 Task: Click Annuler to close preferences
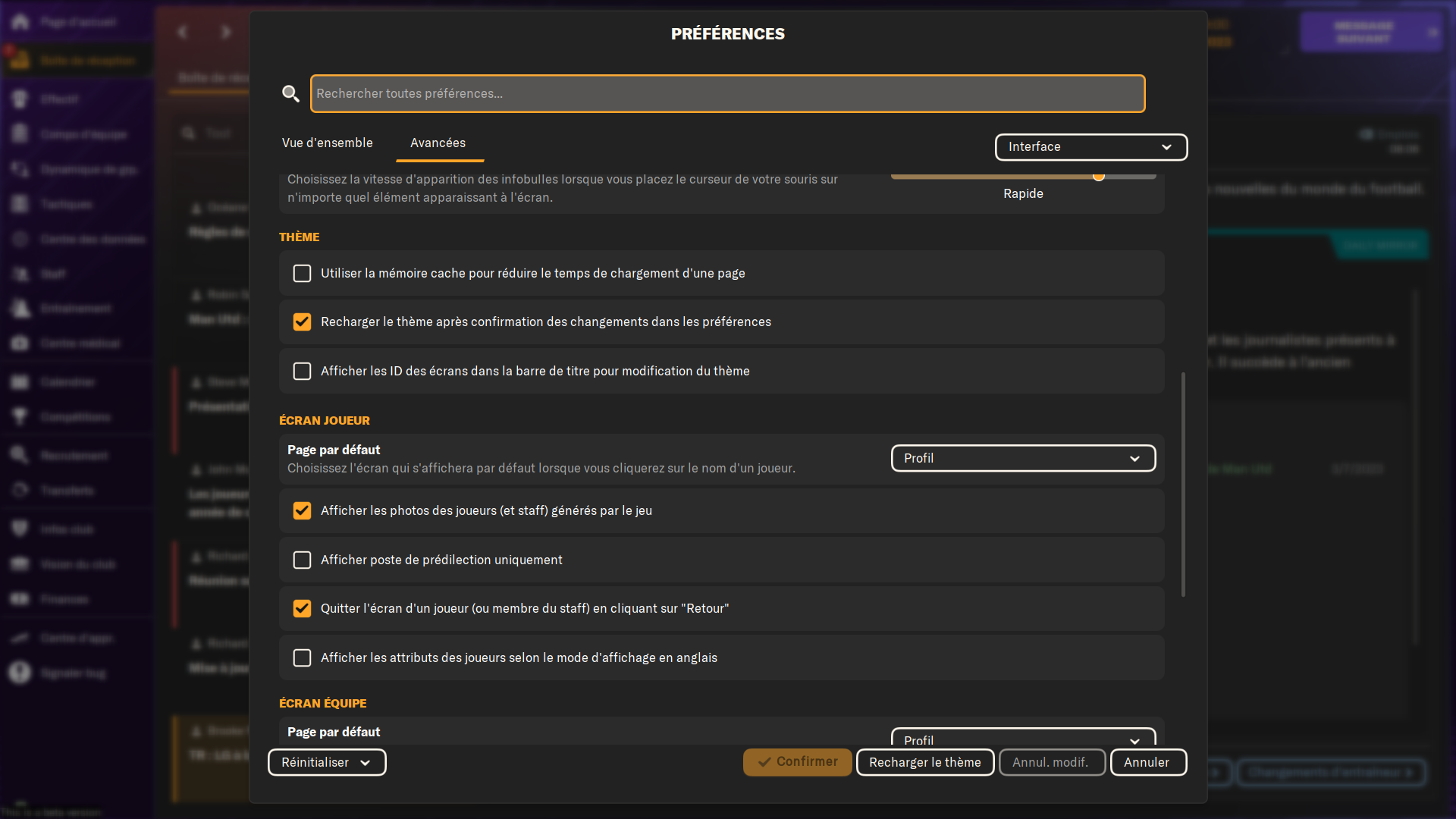click(x=1147, y=762)
